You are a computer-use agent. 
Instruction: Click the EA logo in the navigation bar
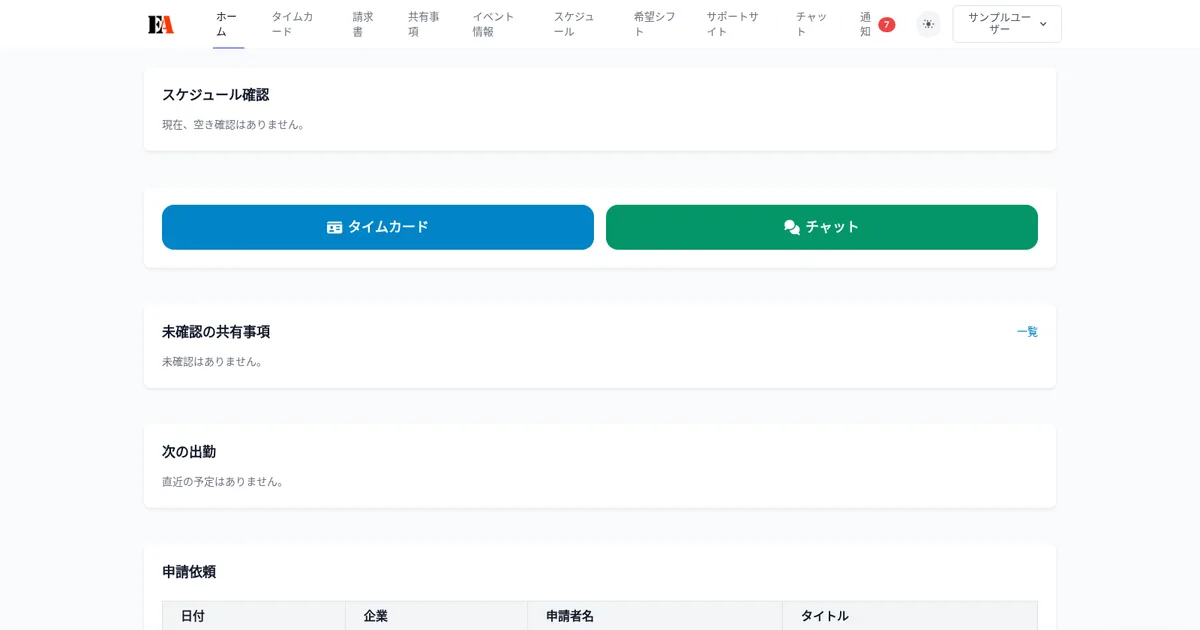pos(161,23)
